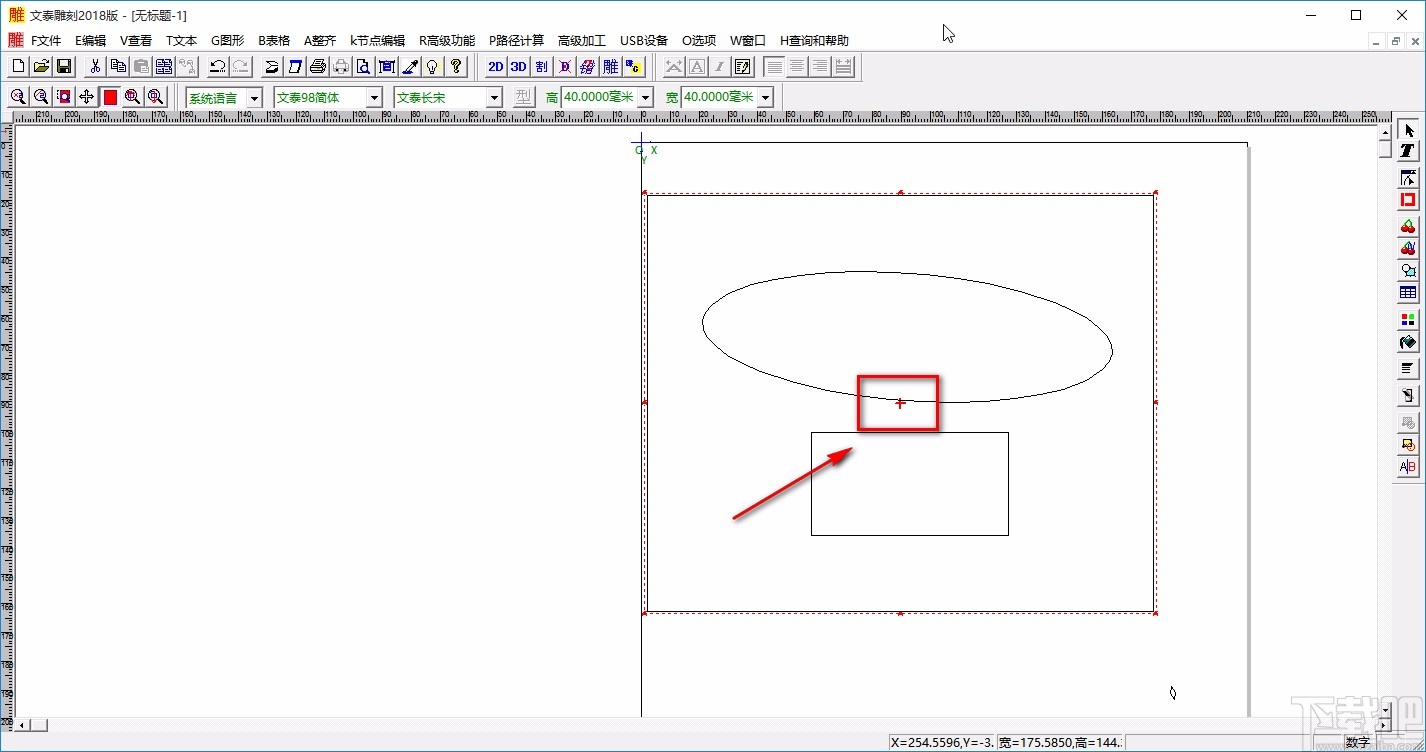Click the first zoom magnifier icon
The width and height of the screenshot is (1426, 752).
click(x=18, y=97)
